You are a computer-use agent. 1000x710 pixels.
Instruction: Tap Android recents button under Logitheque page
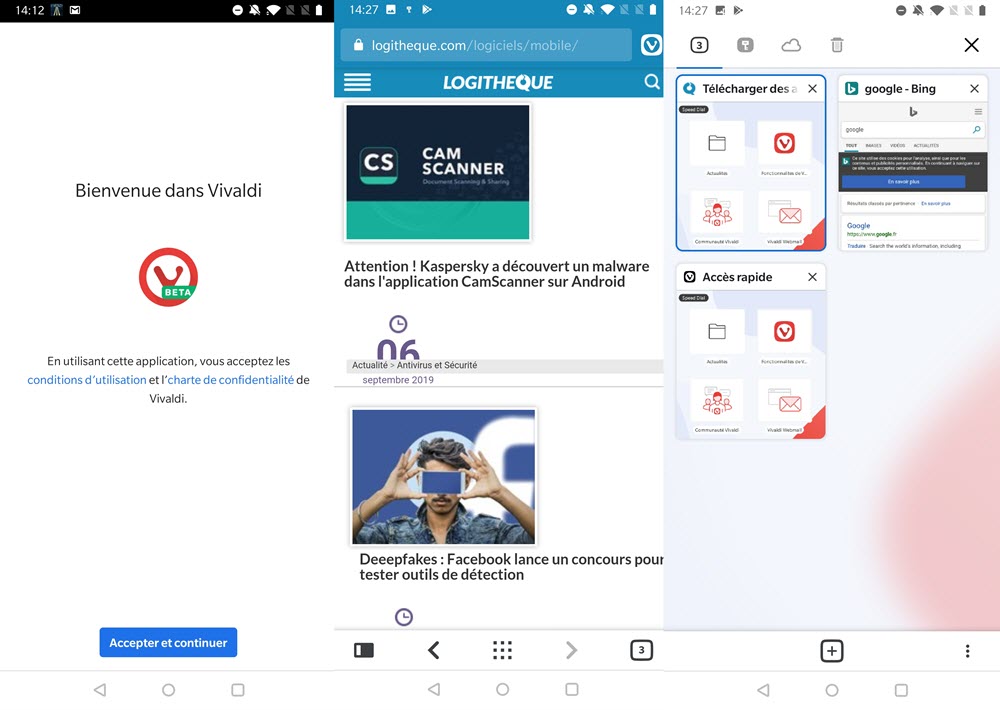click(572, 689)
